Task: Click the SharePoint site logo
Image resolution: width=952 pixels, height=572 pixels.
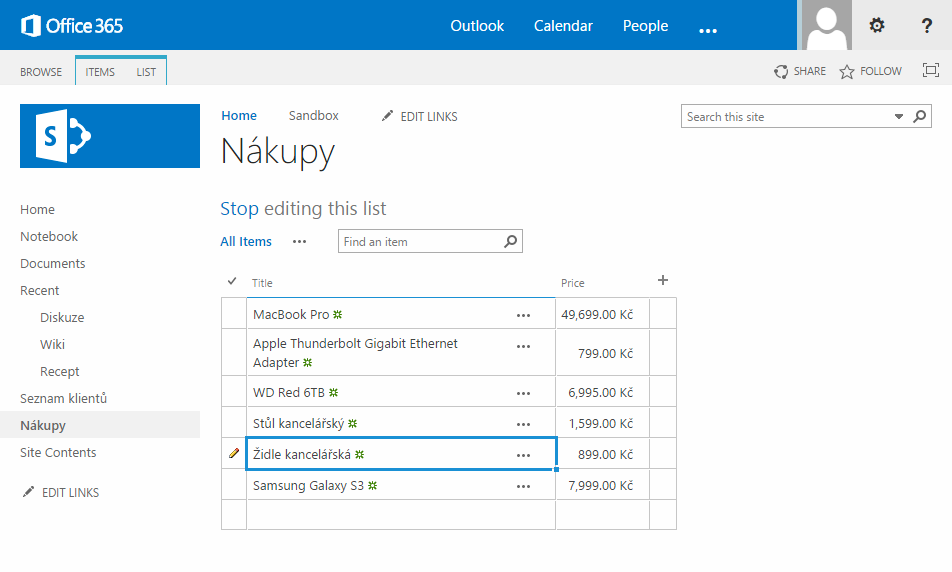Action: coord(110,136)
